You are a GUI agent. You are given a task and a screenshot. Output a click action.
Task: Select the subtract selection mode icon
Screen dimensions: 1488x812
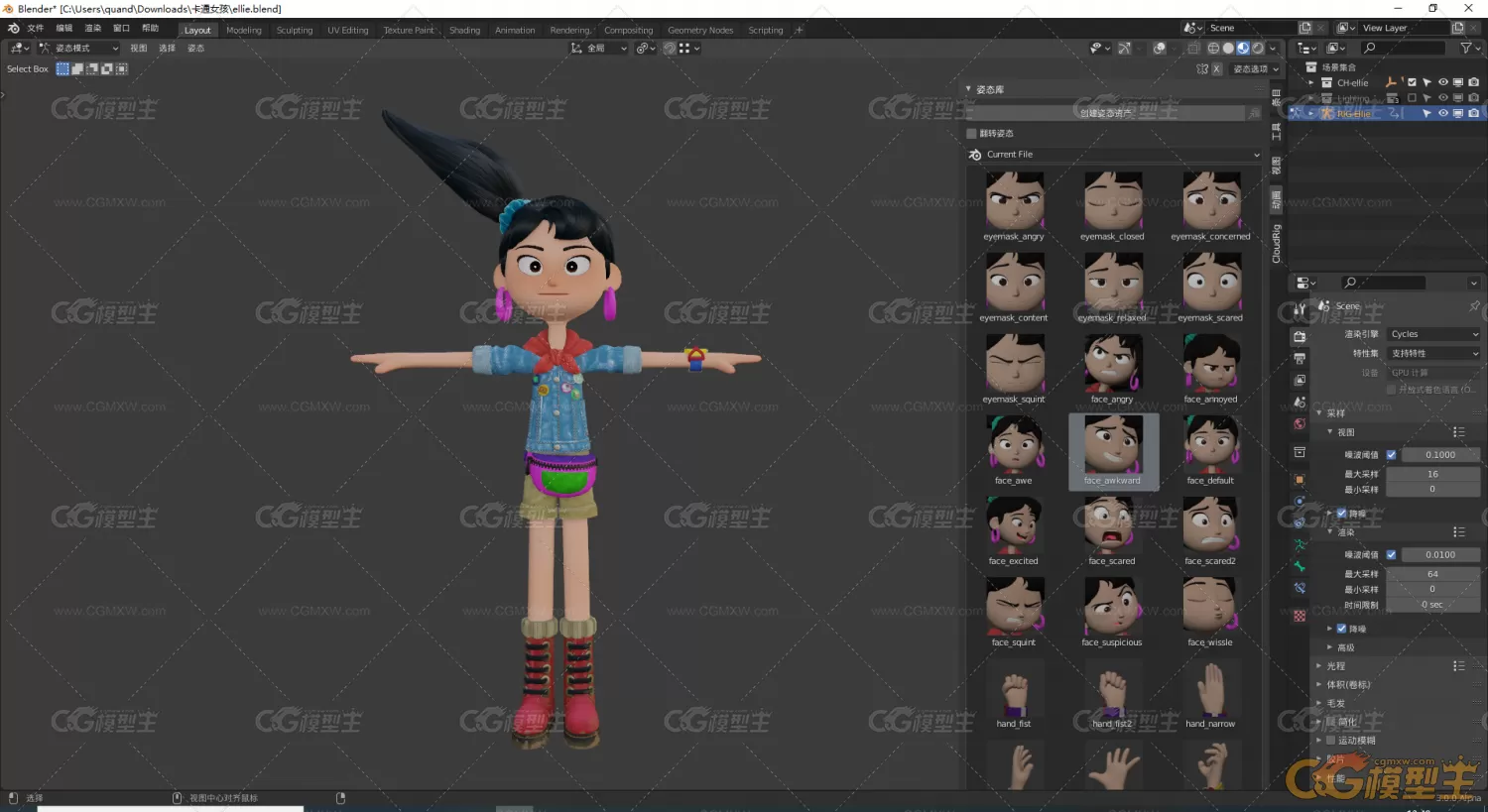pos(92,69)
